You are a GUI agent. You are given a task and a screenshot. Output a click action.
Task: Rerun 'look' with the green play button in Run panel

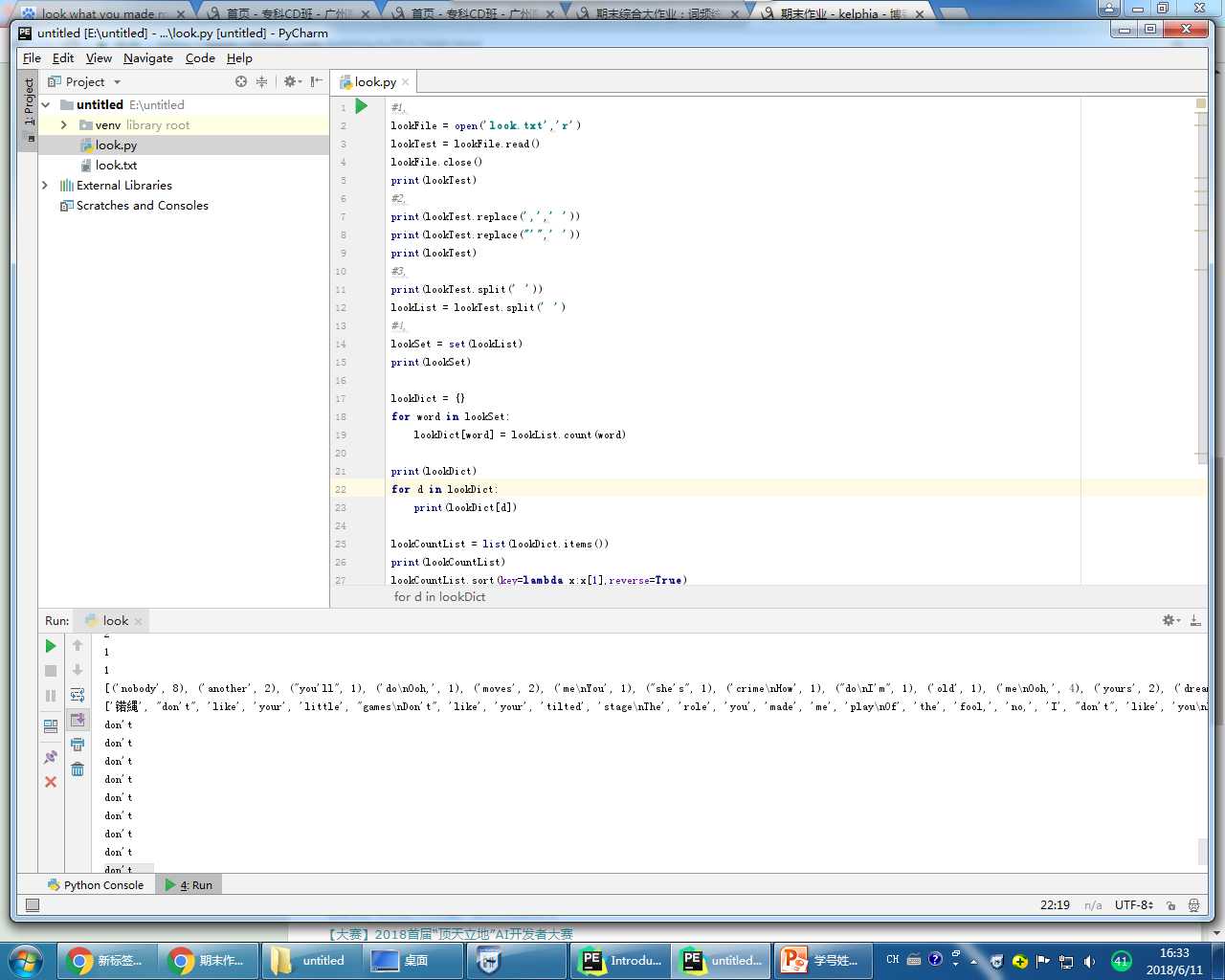click(51, 646)
